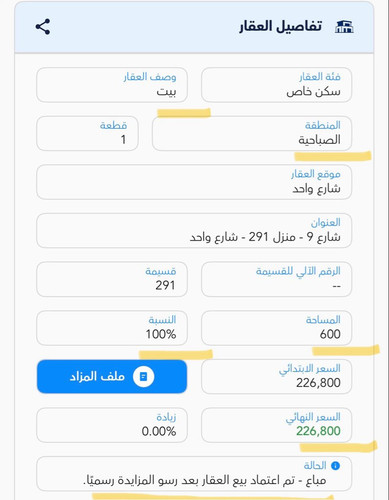
Task: Click the موقع العقار field
Action: pyautogui.click(x=194, y=182)
